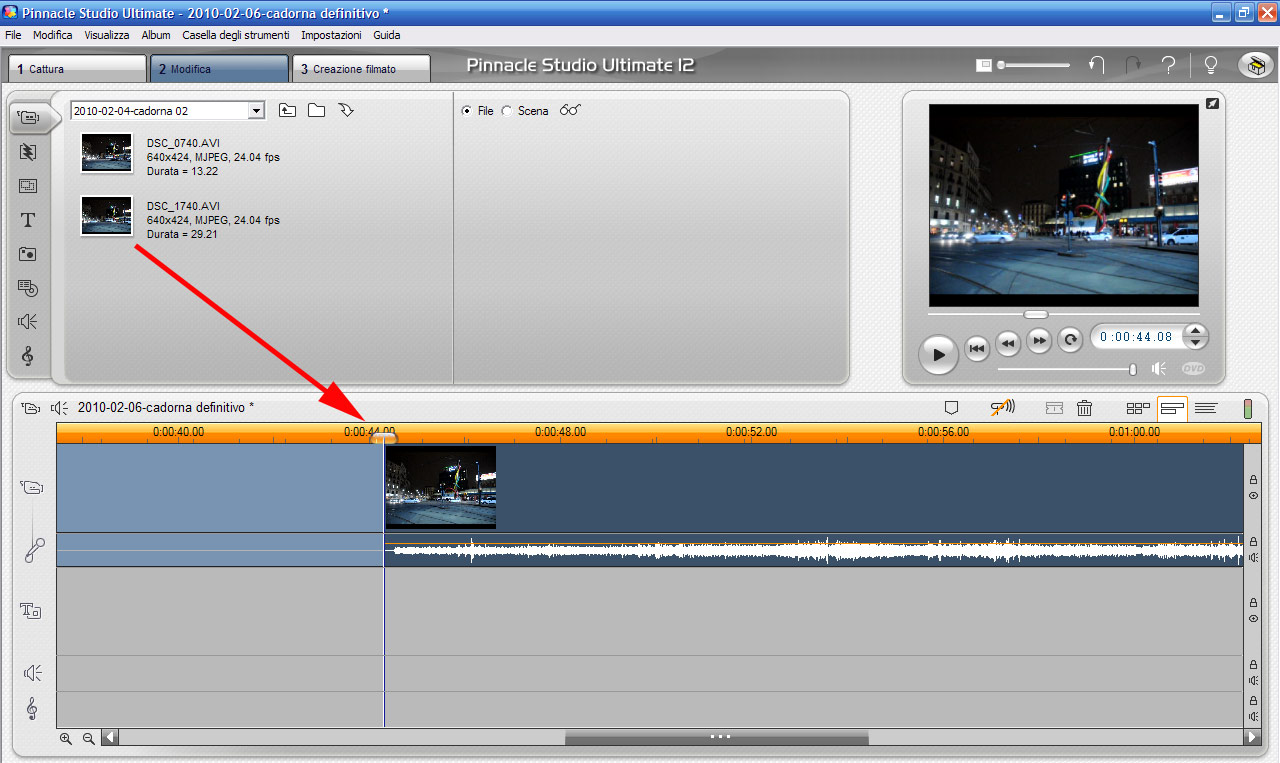Play the preview
The width and height of the screenshot is (1280, 763).
pyautogui.click(x=938, y=354)
